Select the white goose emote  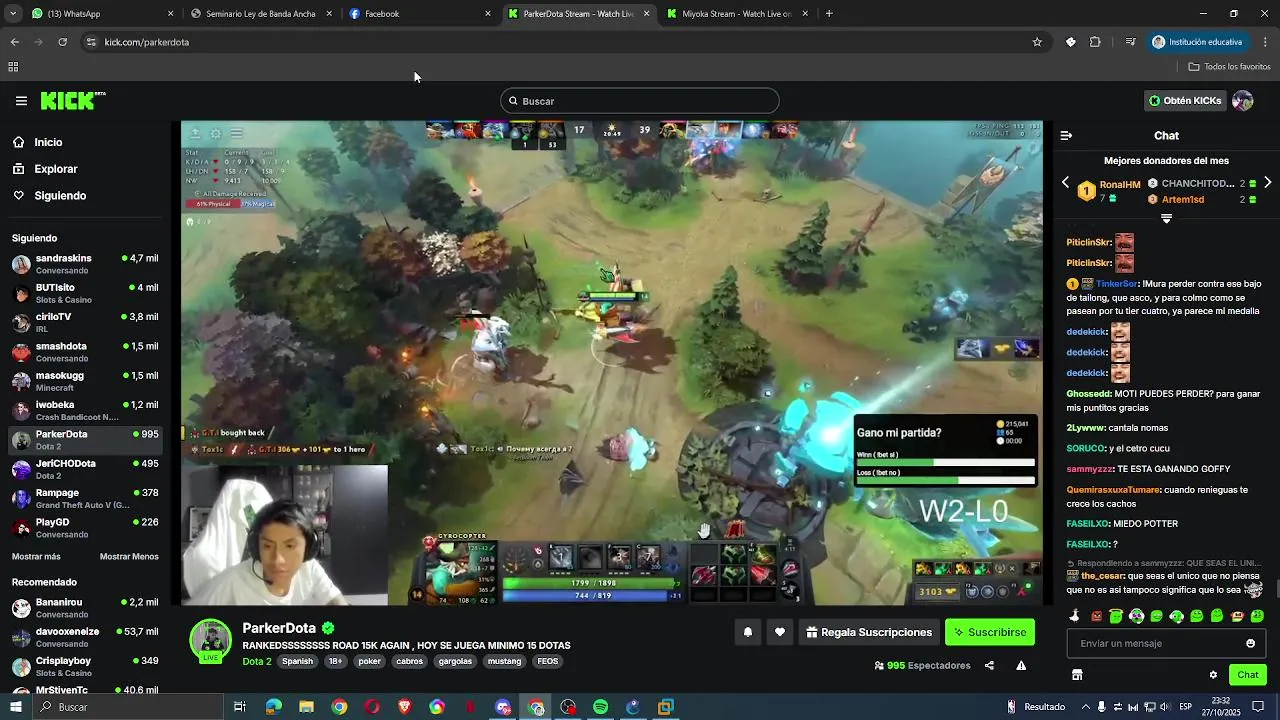coord(1075,616)
